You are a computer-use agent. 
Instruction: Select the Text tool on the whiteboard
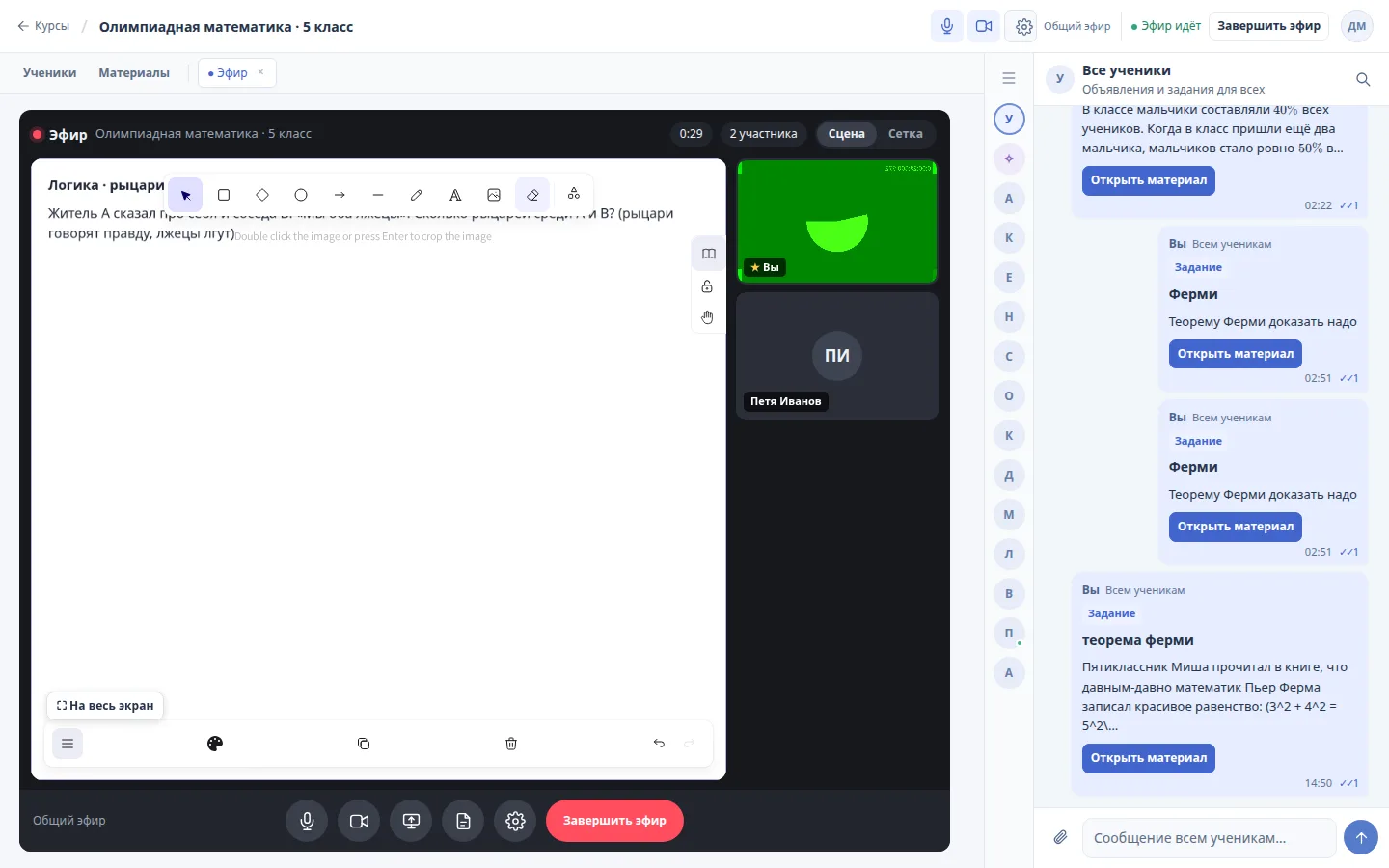point(455,195)
